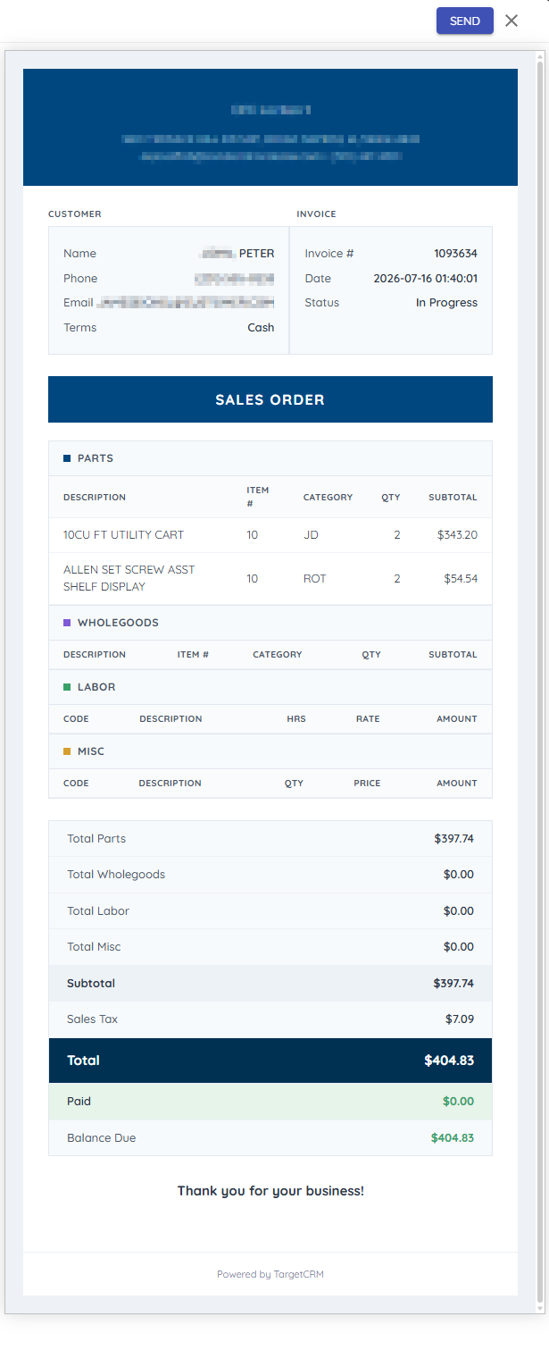Click the blue PARTS section square icon

click(67, 458)
